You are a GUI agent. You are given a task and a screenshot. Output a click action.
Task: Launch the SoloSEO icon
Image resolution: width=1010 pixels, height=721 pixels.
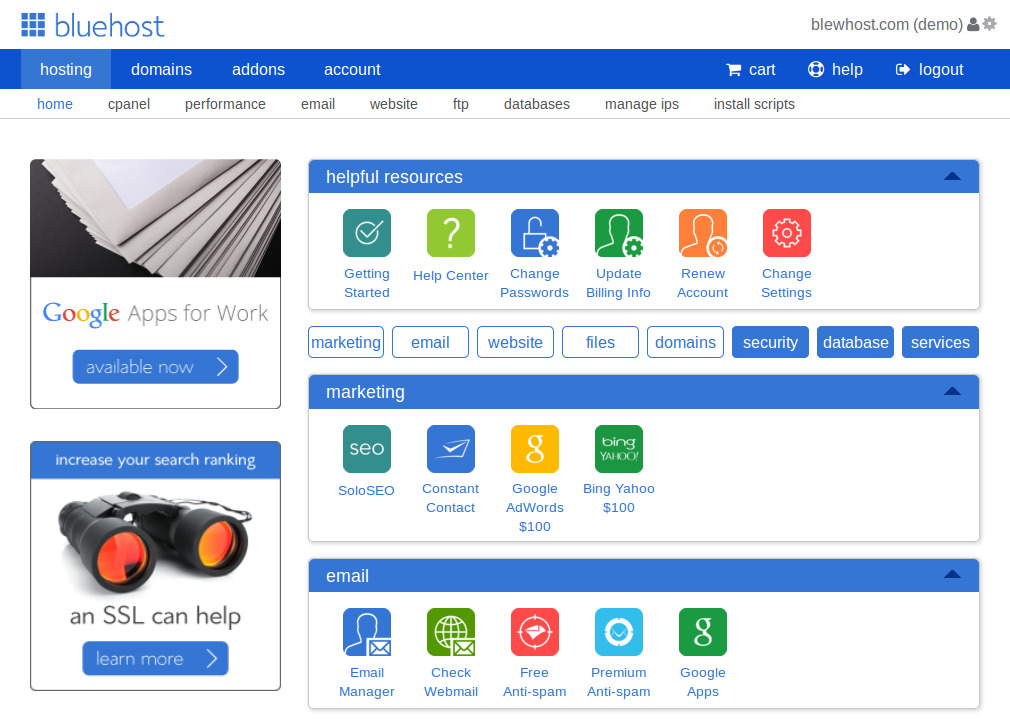tap(367, 448)
